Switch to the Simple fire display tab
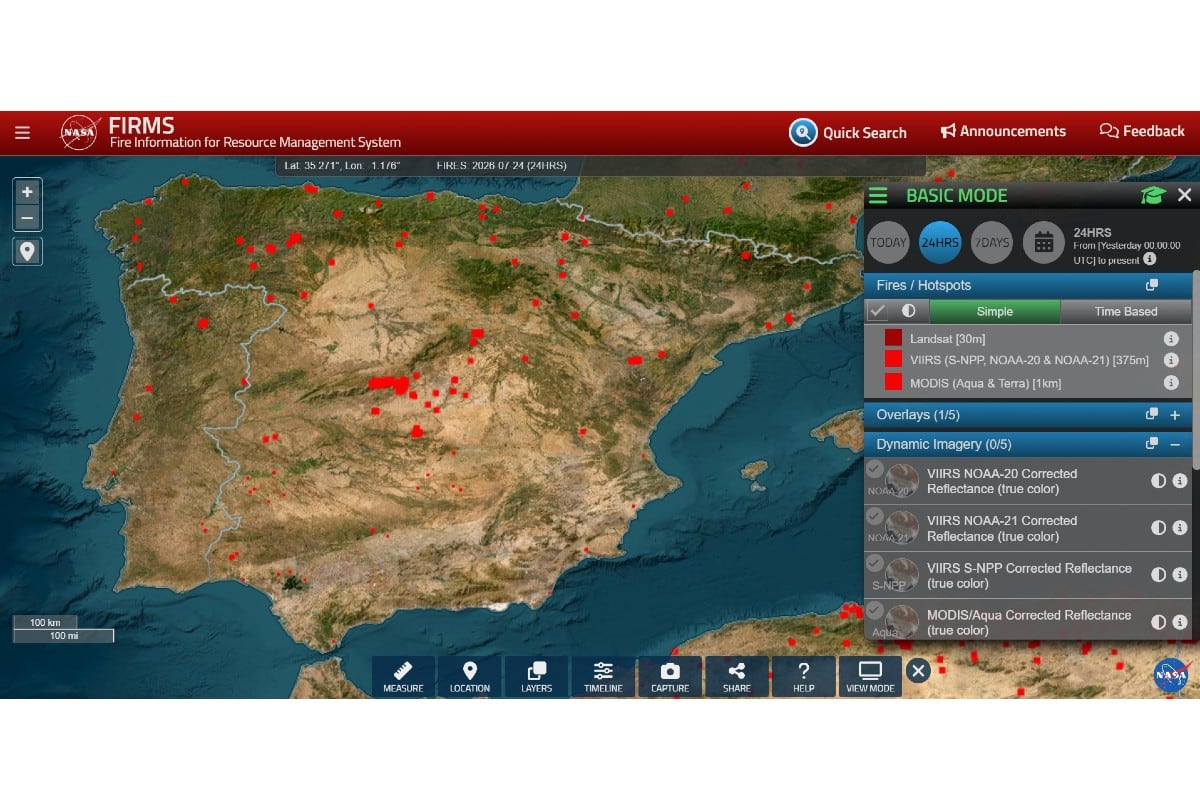 pos(994,311)
